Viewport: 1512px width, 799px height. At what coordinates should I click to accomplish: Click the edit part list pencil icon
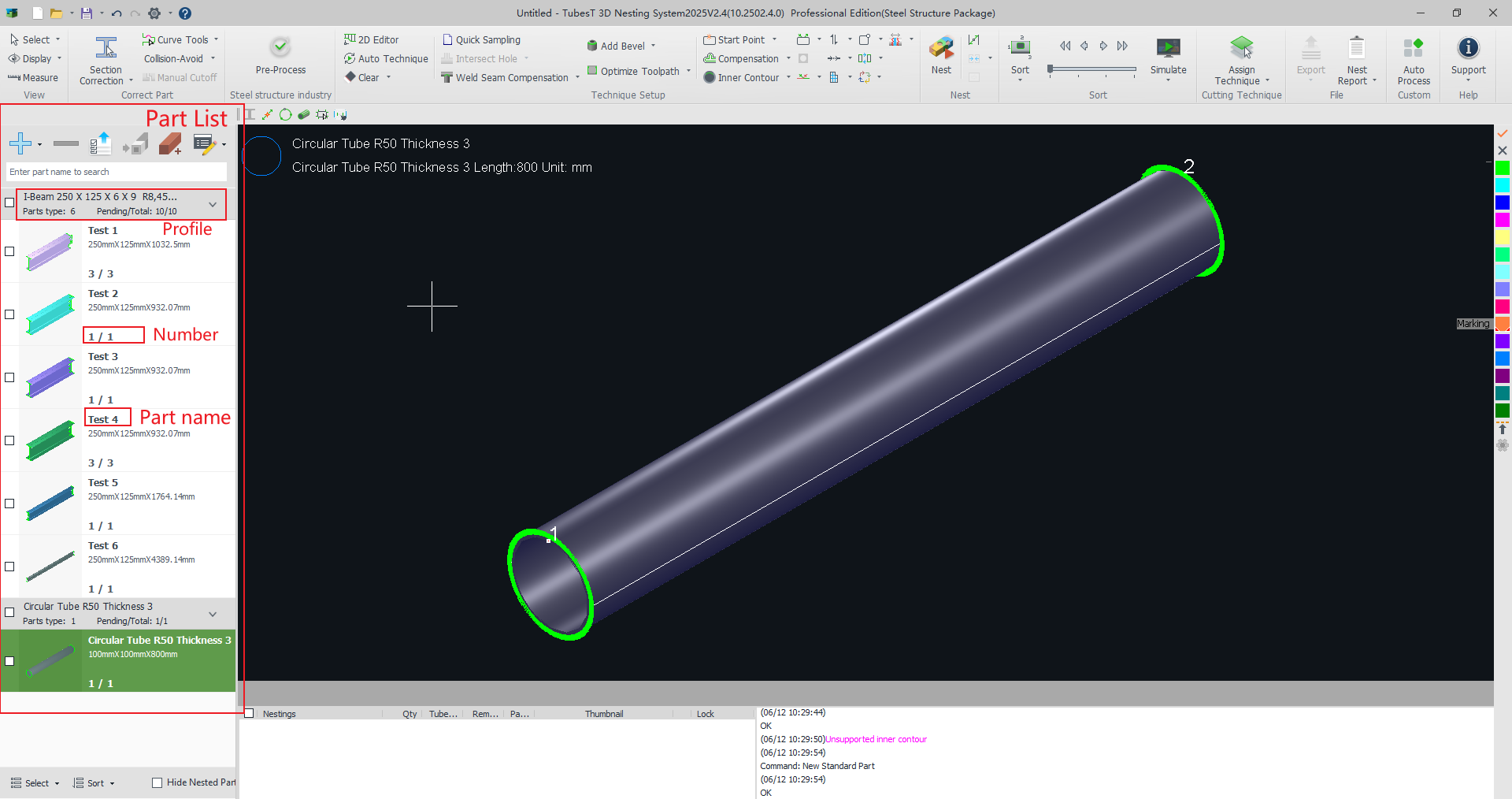[x=205, y=143]
